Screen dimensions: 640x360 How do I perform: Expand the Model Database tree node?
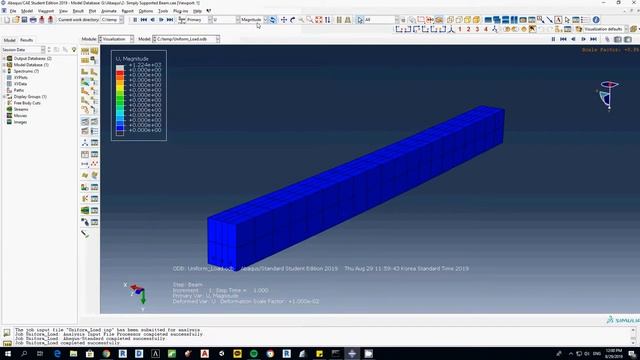click(4, 65)
